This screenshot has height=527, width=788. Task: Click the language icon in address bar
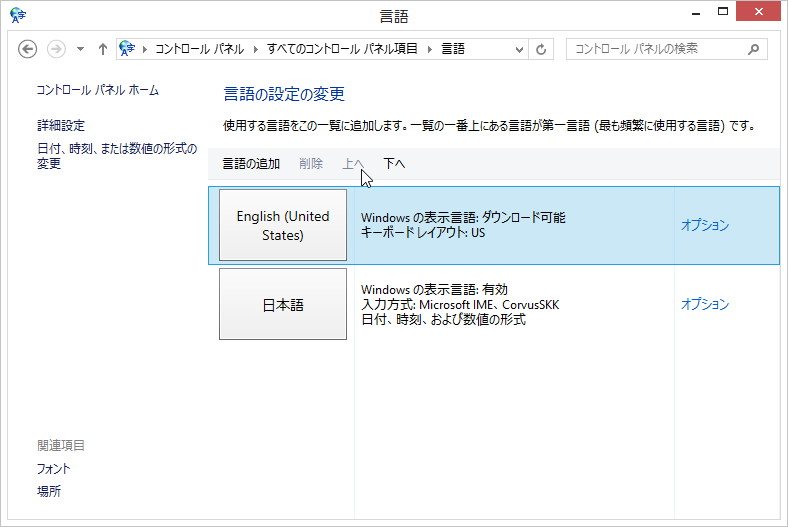[127, 49]
